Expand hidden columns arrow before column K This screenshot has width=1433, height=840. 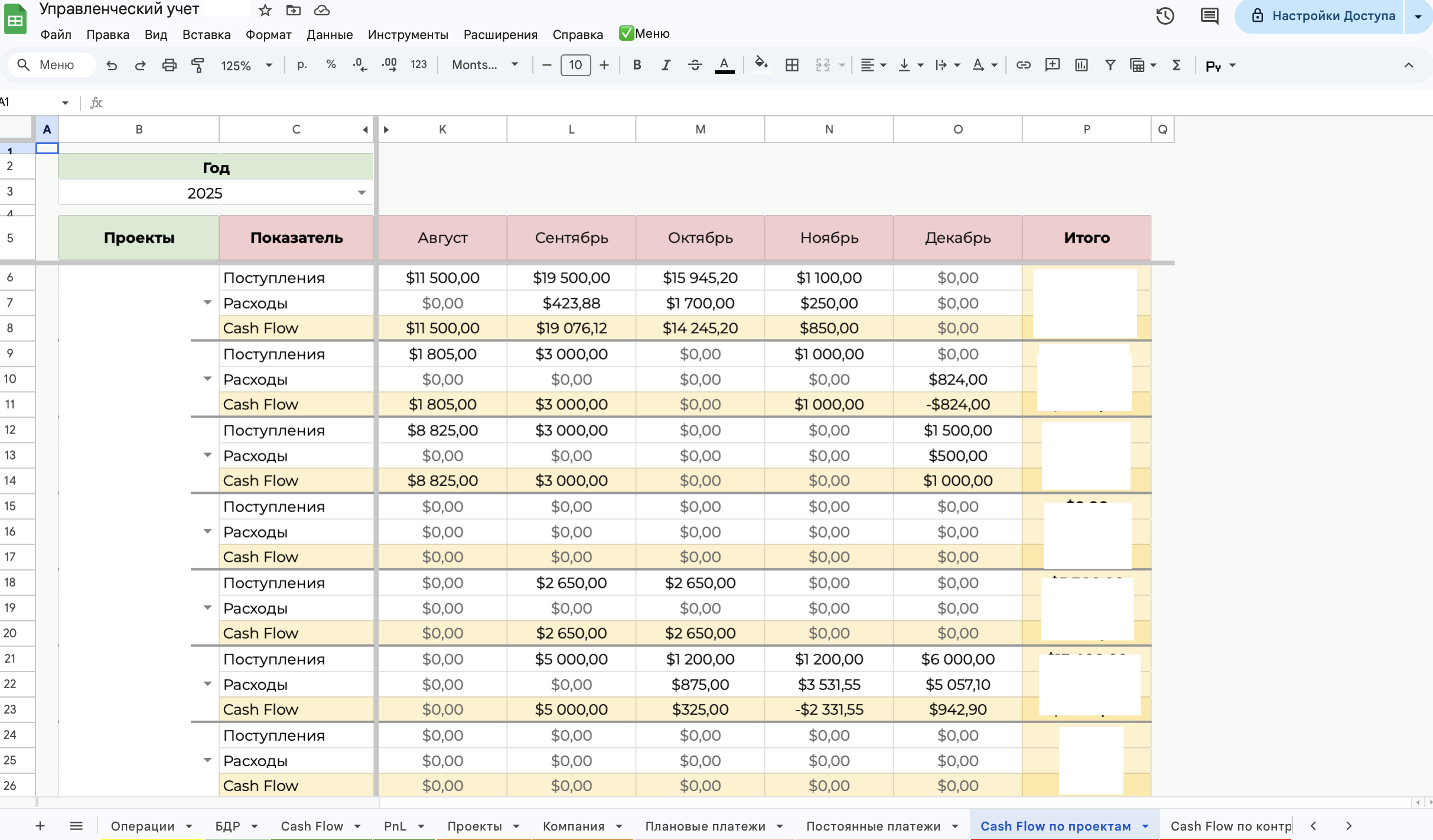tap(386, 129)
